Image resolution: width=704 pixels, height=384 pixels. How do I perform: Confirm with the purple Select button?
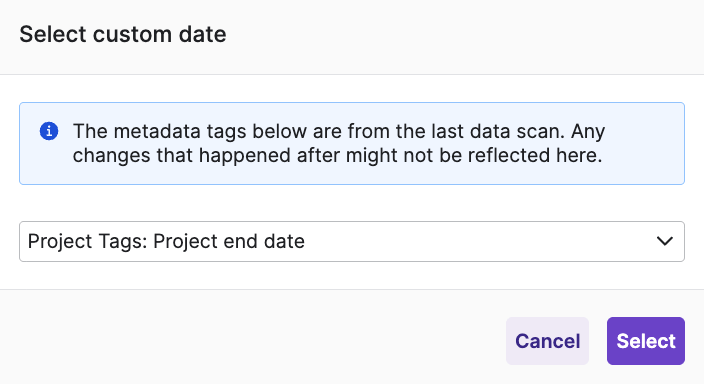pyautogui.click(x=646, y=341)
